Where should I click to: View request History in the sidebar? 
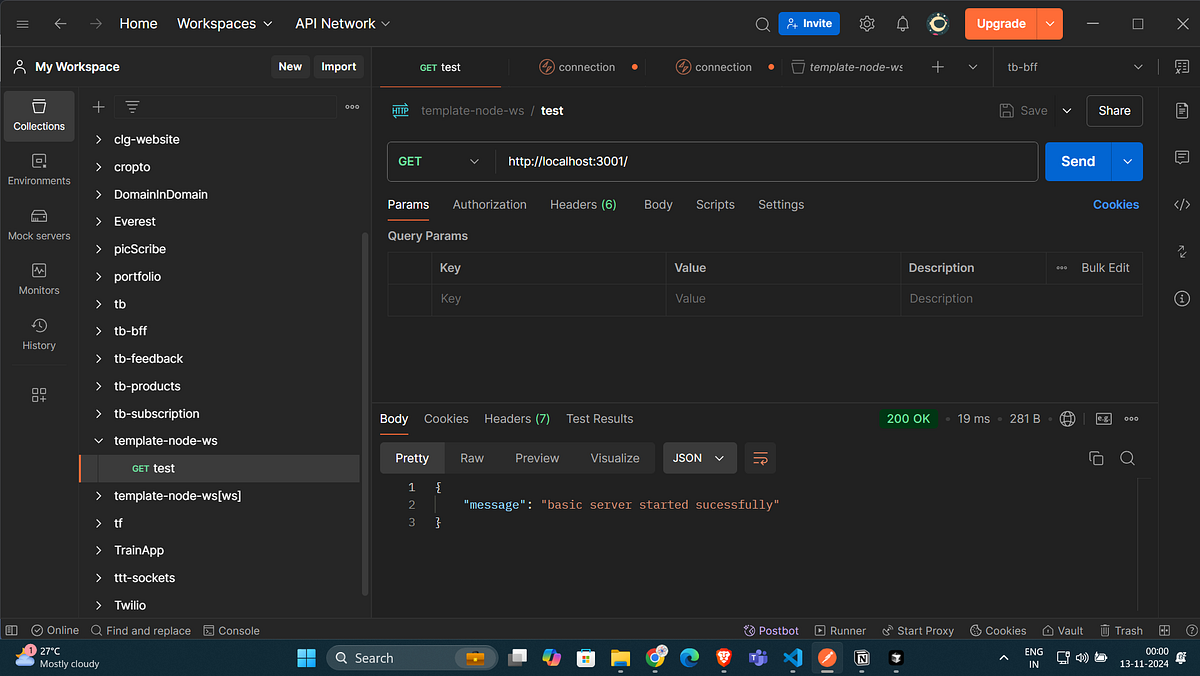(x=38, y=333)
